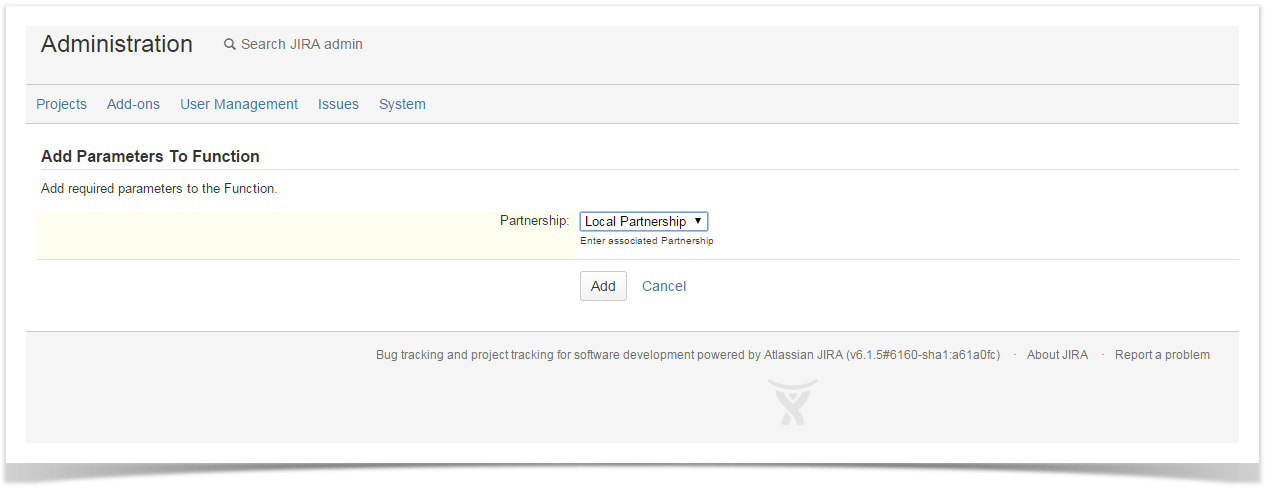Focus the Search JIRA admin field
The image size is (1273, 492).
tap(301, 44)
